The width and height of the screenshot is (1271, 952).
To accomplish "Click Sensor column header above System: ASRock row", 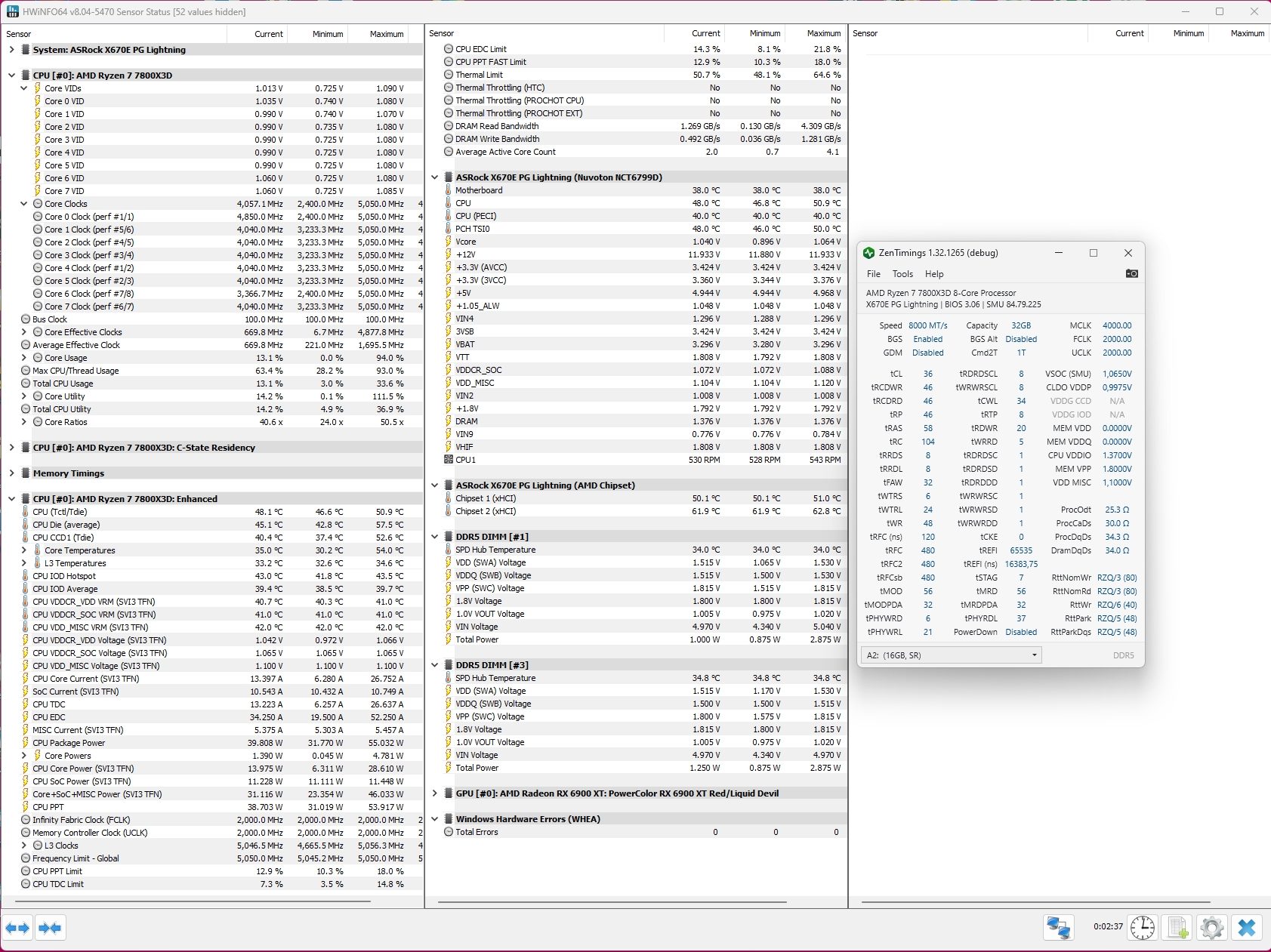I will (x=114, y=34).
